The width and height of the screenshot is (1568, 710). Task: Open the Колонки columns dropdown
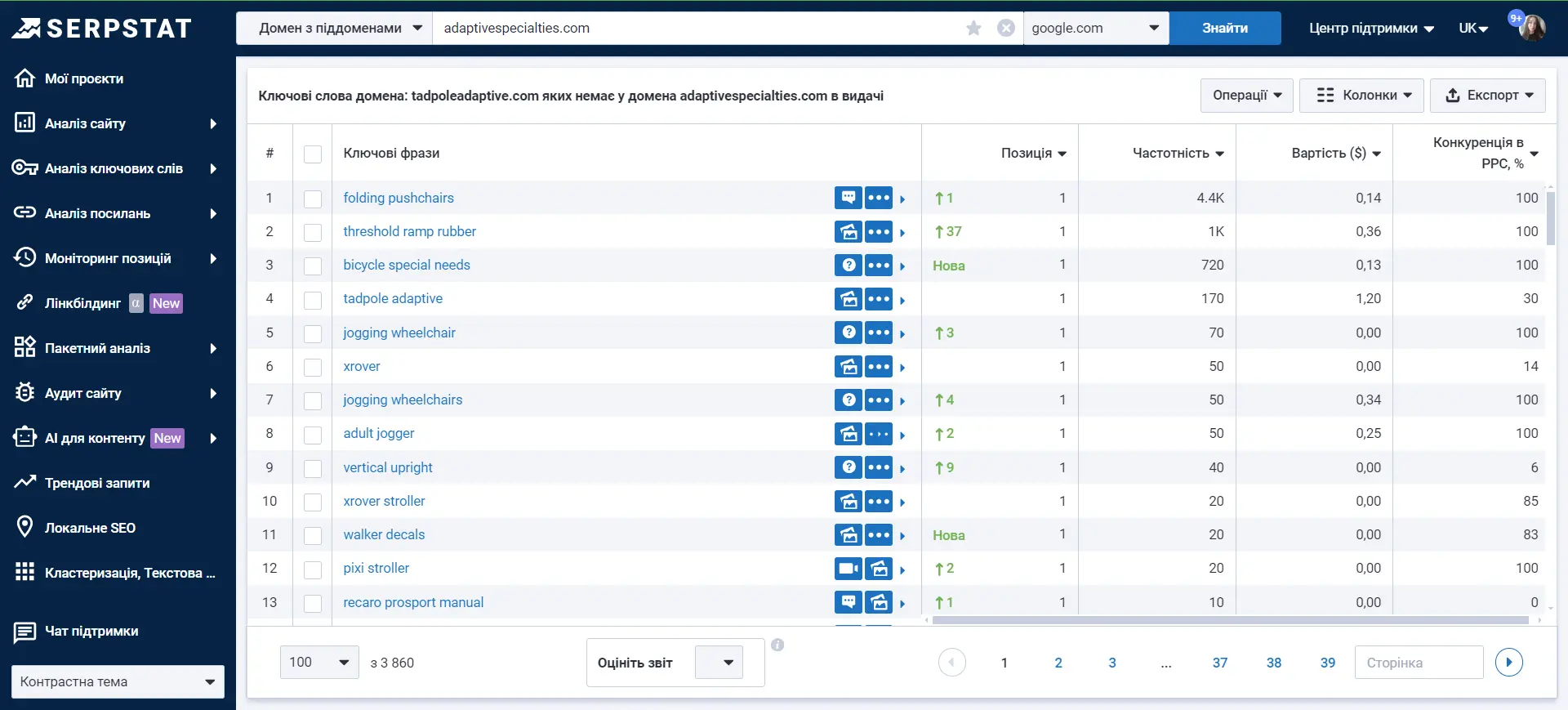(x=1362, y=96)
